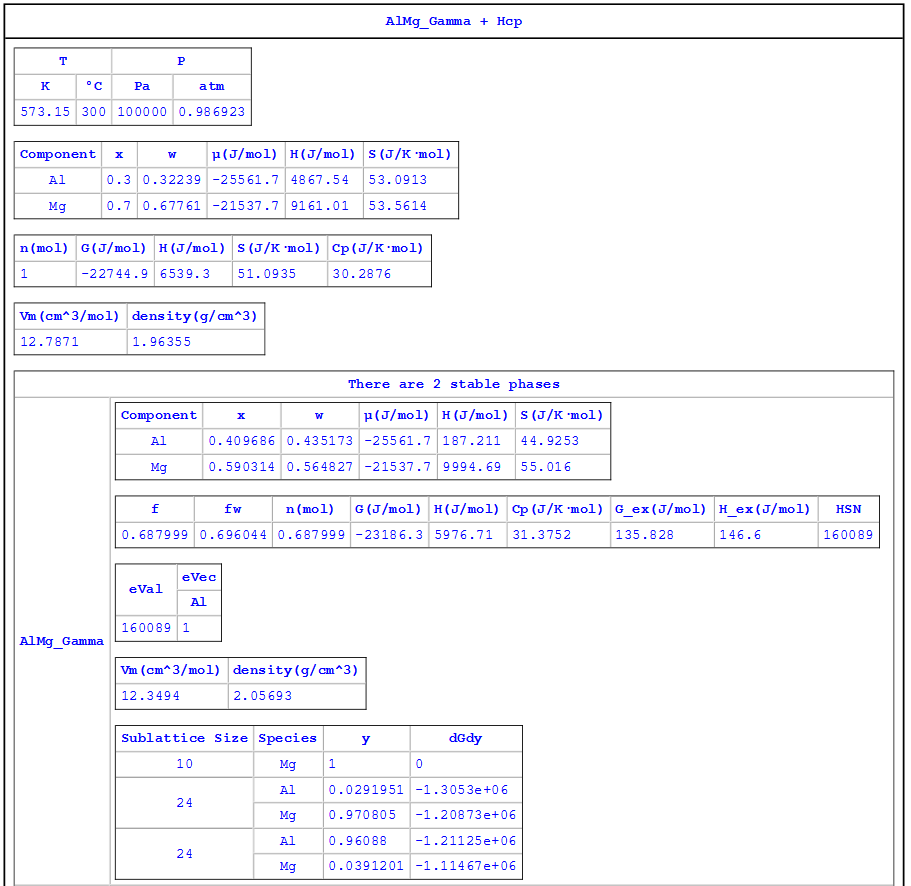The image size is (911, 886).
Task: Select the atm value 0.986923
Action: point(211,112)
